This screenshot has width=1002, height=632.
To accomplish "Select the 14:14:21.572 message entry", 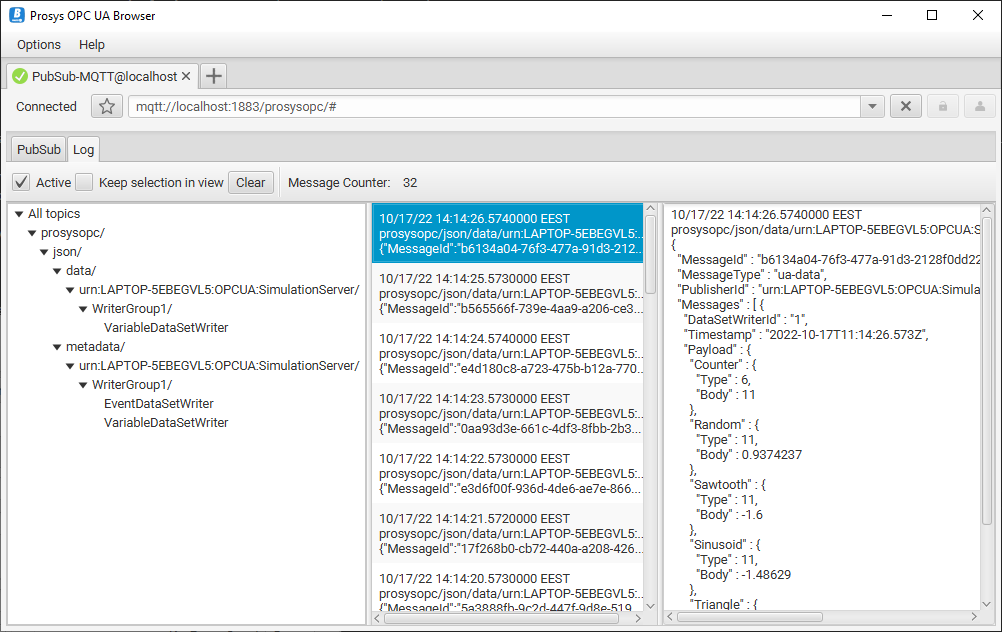I will pyautogui.click(x=508, y=534).
